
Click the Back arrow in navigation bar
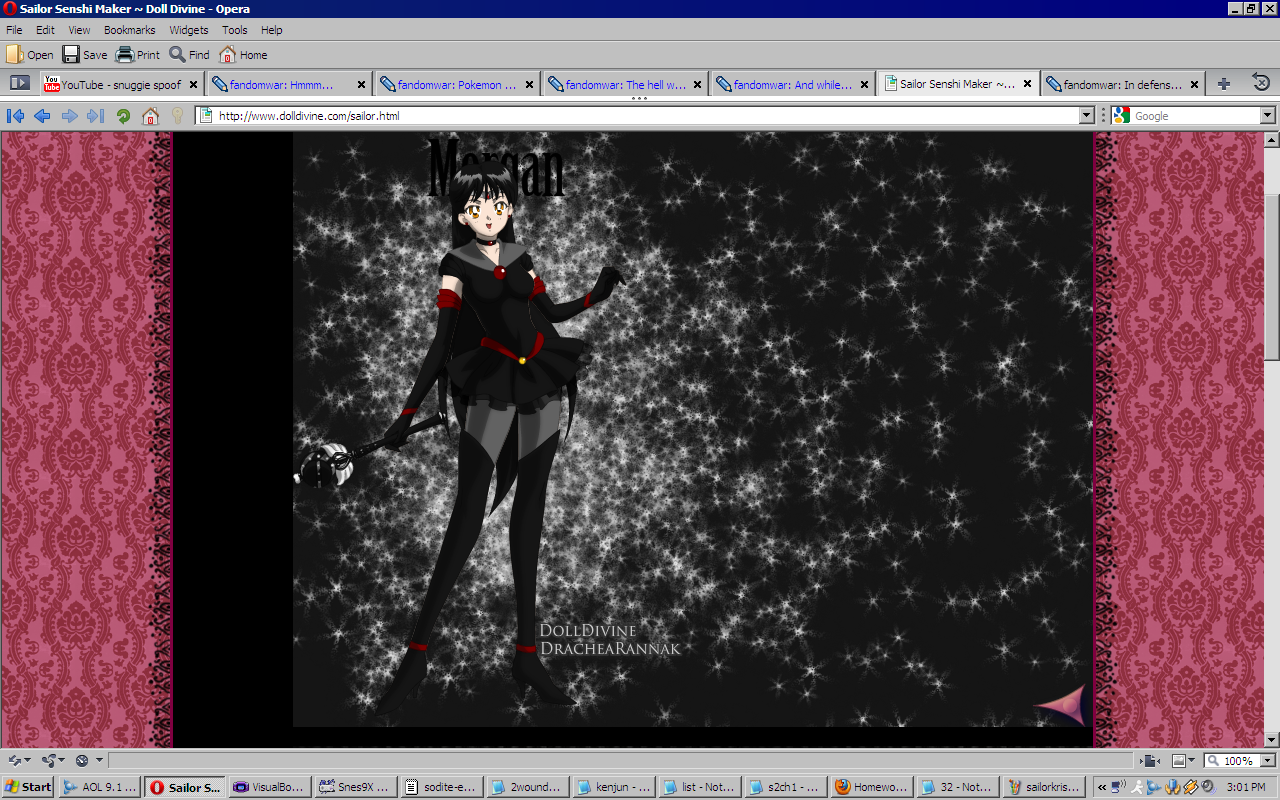(42, 116)
